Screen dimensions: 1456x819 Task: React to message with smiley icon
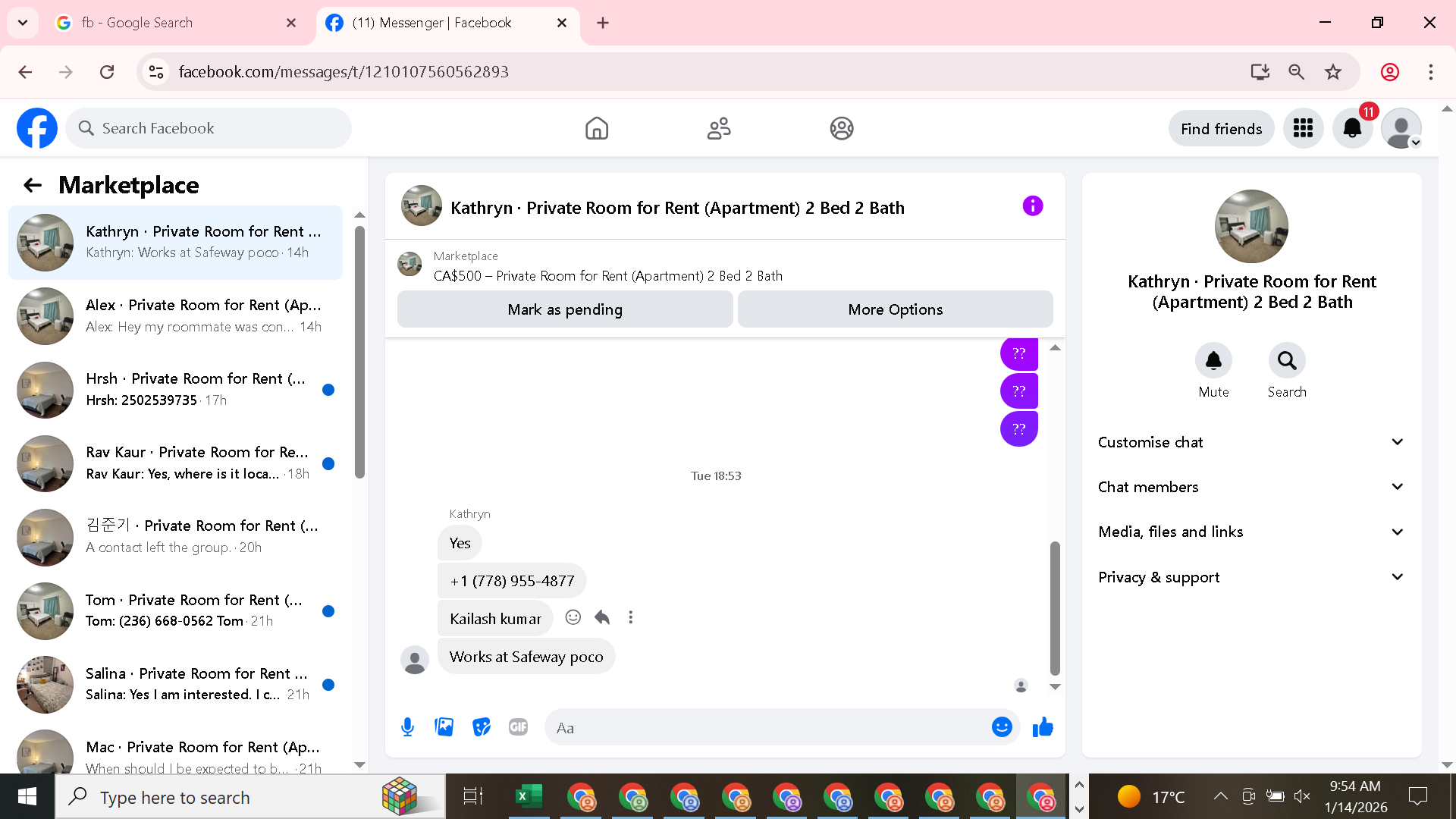tap(573, 618)
